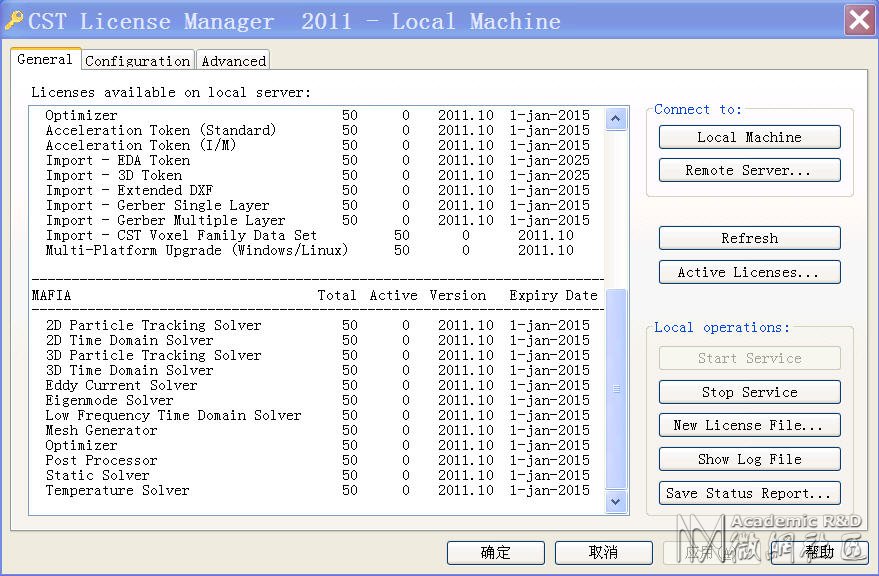Click the key icon in the title bar
Image resolution: width=879 pixels, height=576 pixels.
click(x=13, y=20)
